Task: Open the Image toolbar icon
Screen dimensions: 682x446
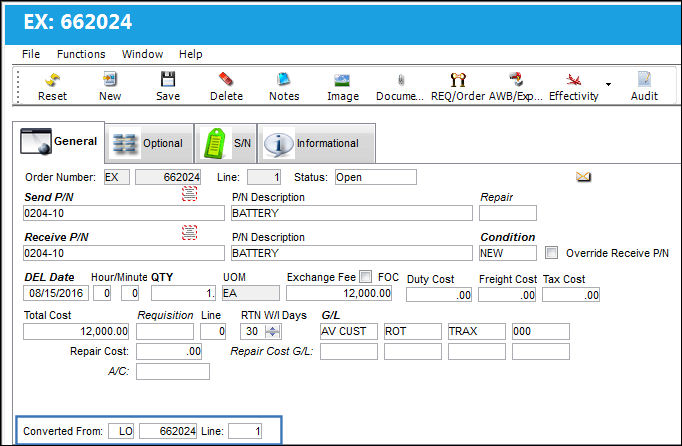Action: point(342,80)
